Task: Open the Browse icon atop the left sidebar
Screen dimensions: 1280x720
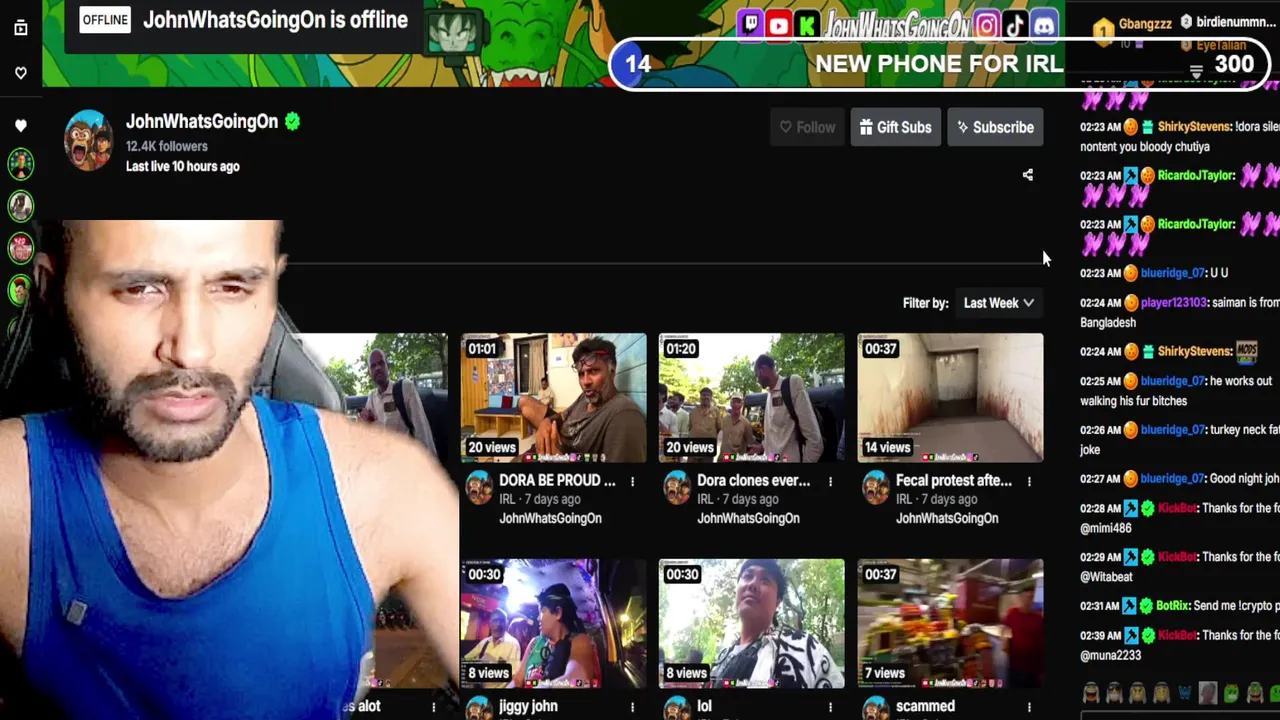Action: [20, 28]
